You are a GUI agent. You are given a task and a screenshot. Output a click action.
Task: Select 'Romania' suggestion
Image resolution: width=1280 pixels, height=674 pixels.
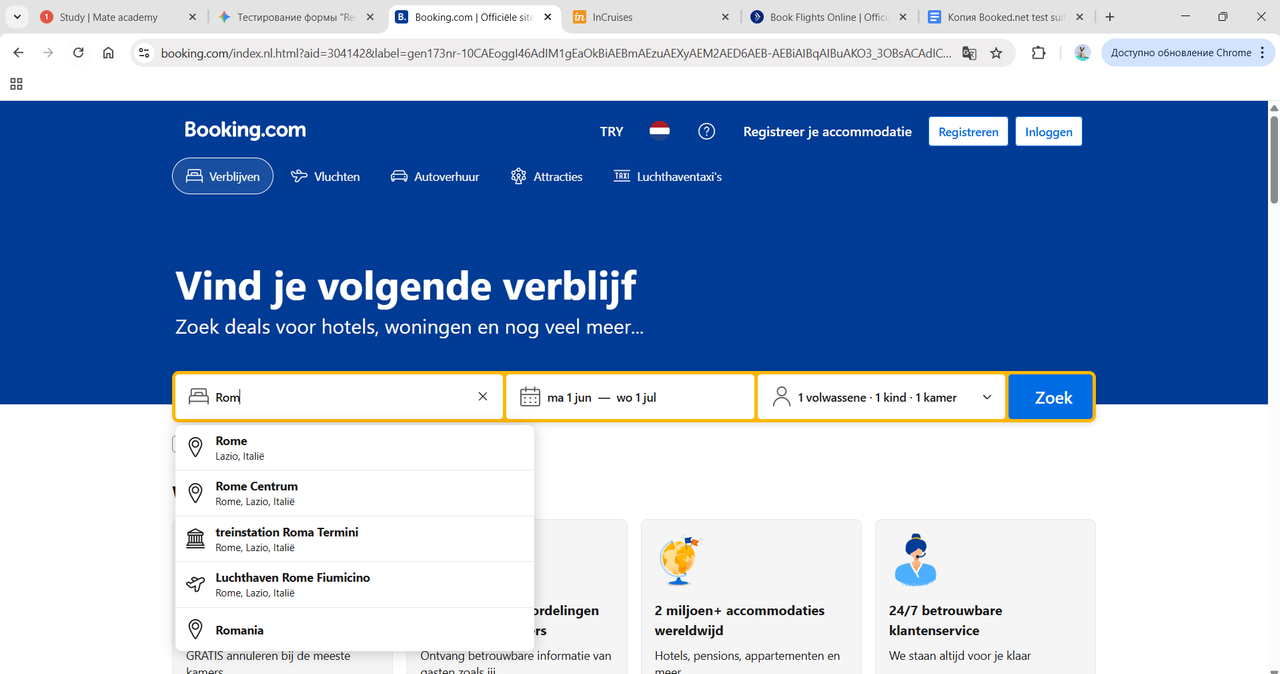(x=355, y=630)
